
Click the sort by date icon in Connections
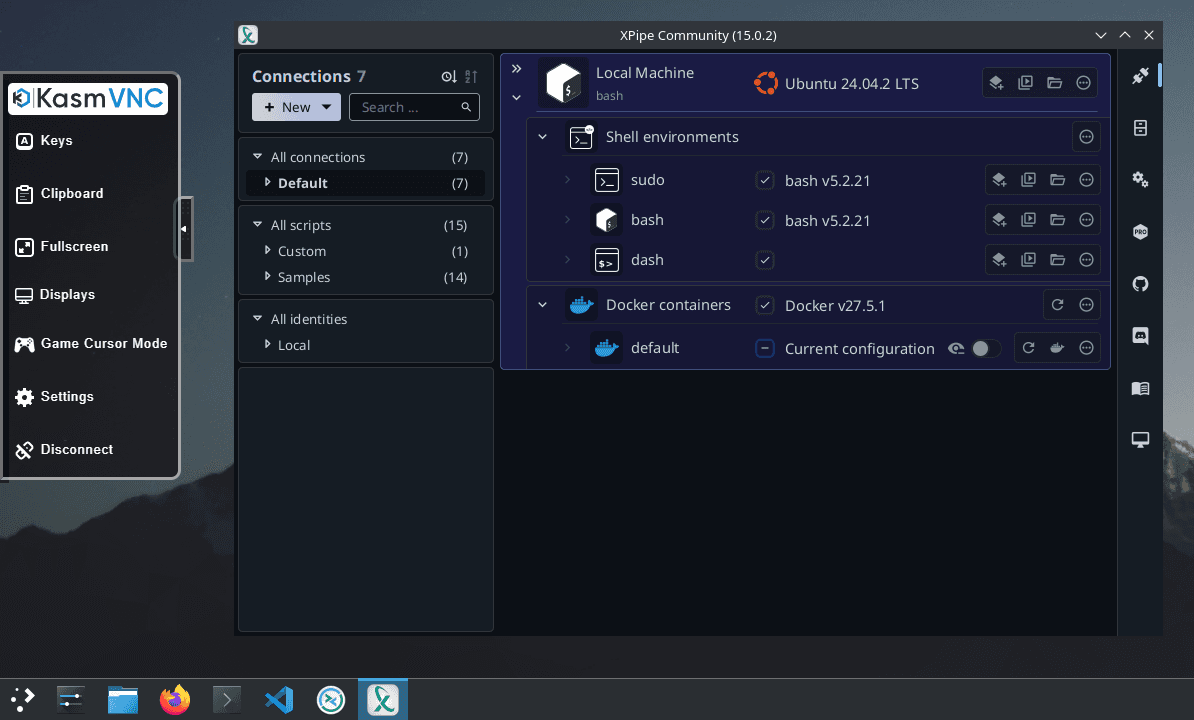[x=449, y=77]
